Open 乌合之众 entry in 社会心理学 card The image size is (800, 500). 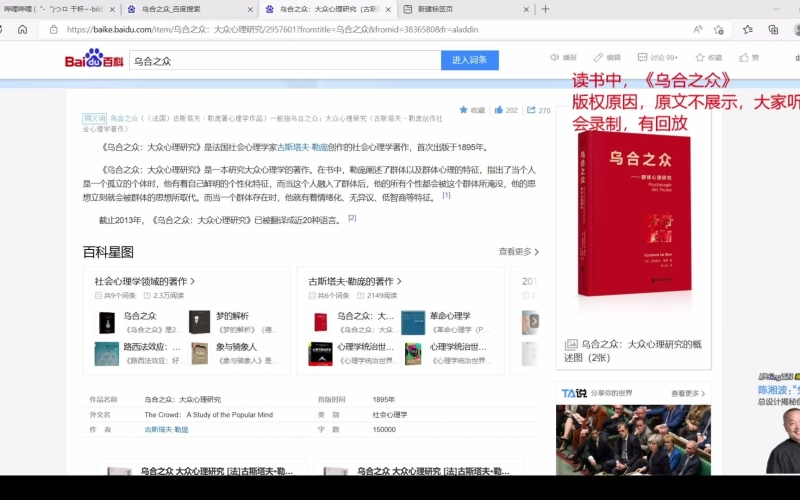coord(140,316)
